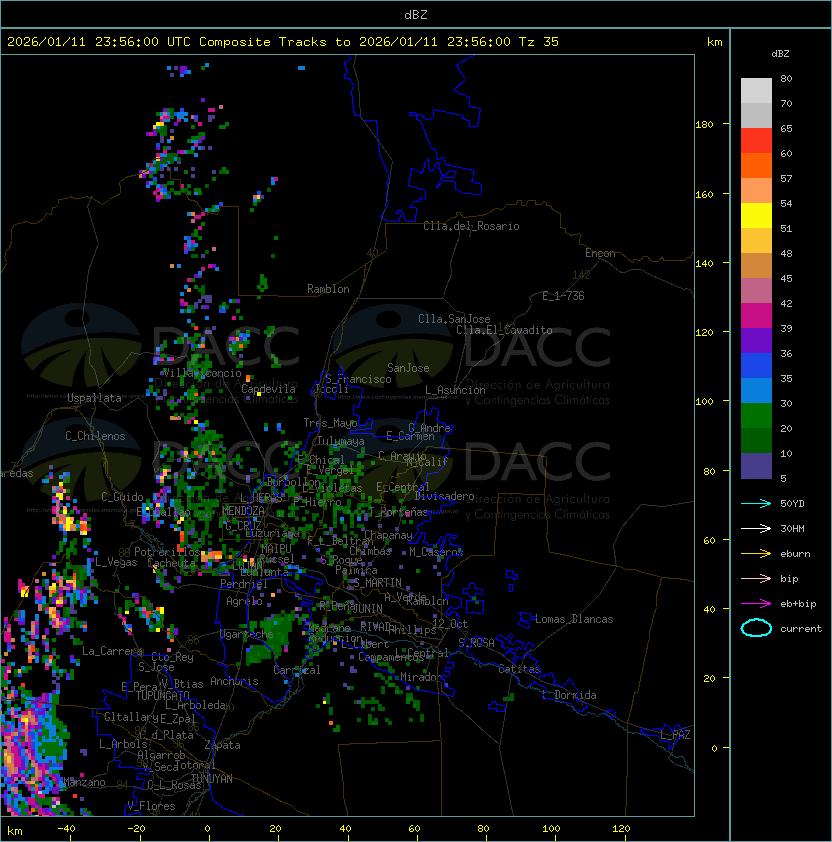This screenshot has width=832, height=842.
Task: Pick the bright green 30 dBZ swatch
Action: click(756, 416)
